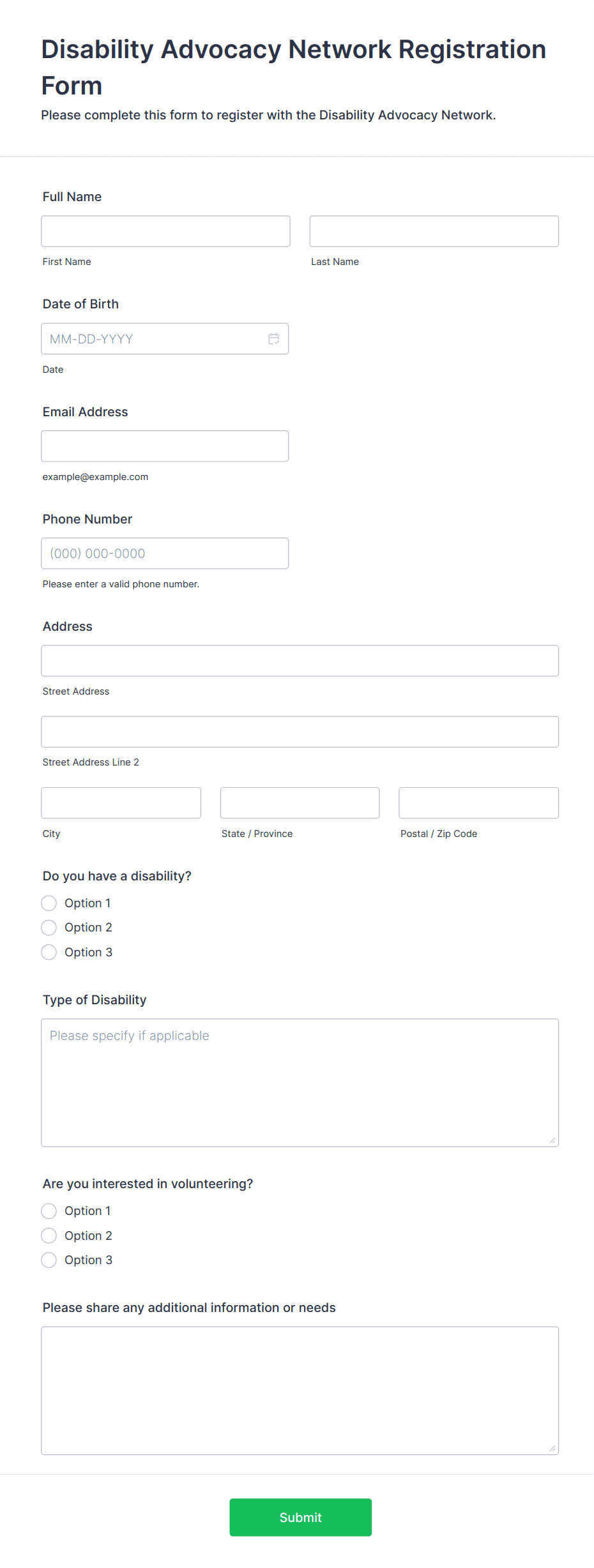
Task: Click the Postal / Zip Code field
Action: click(478, 803)
